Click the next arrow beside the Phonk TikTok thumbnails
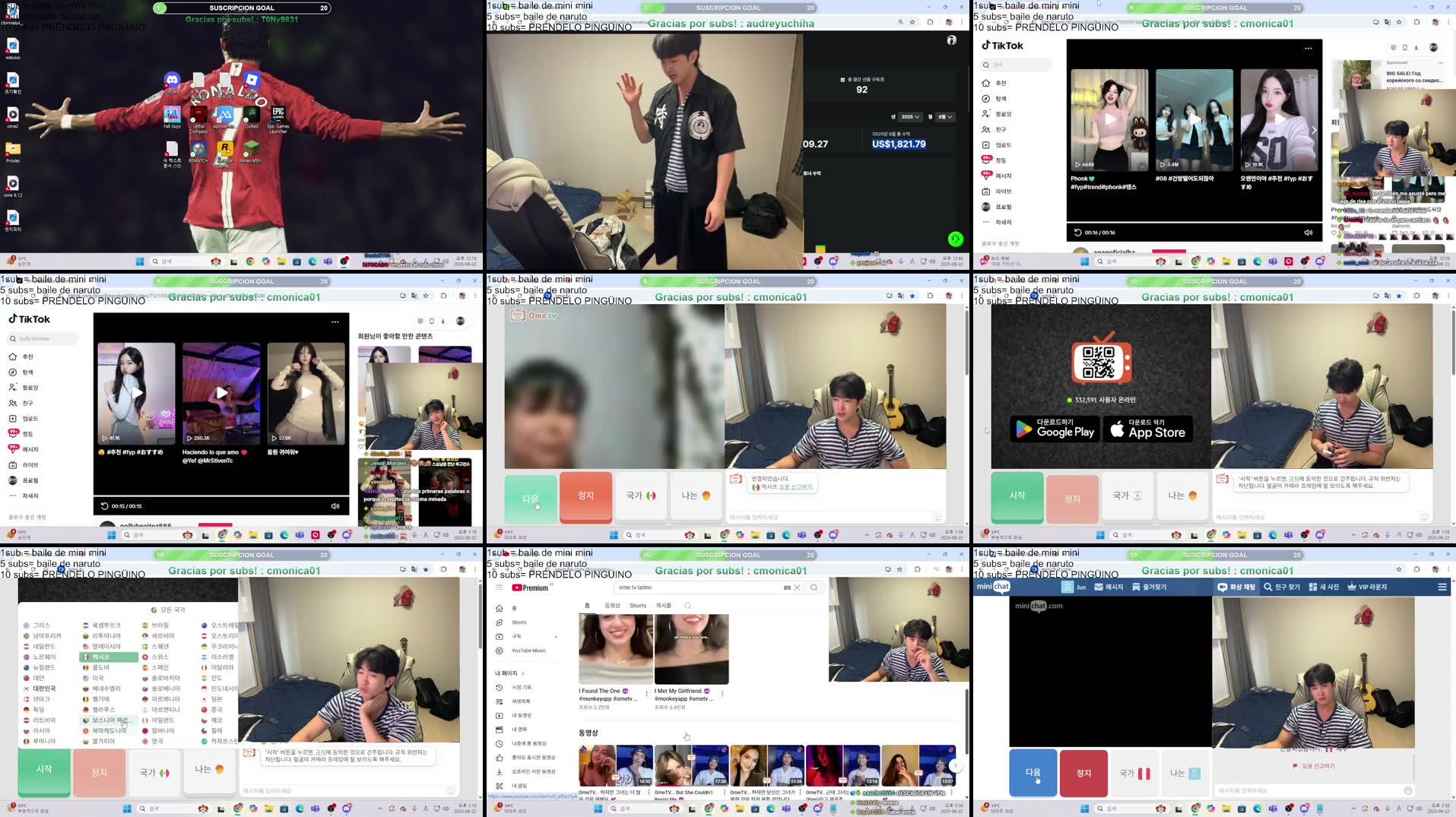The height and width of the screenshot is (817, 1456). 1314,130
